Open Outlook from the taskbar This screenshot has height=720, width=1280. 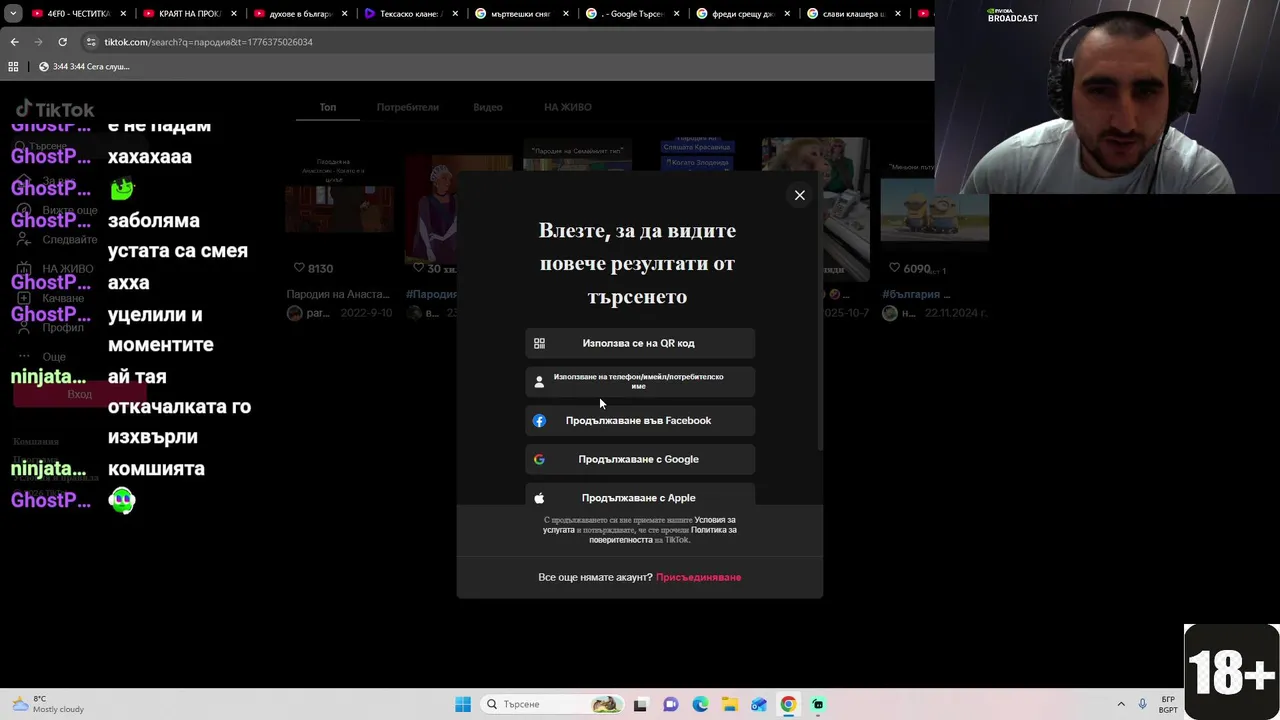click(759, 704)
